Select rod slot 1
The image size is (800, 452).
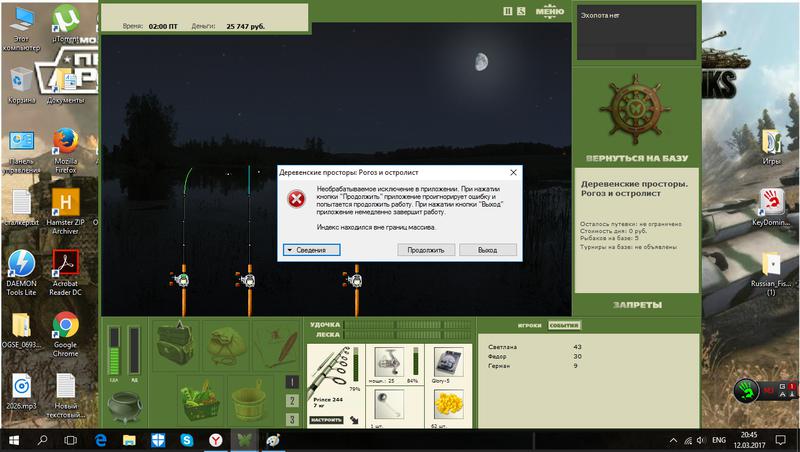292,382
